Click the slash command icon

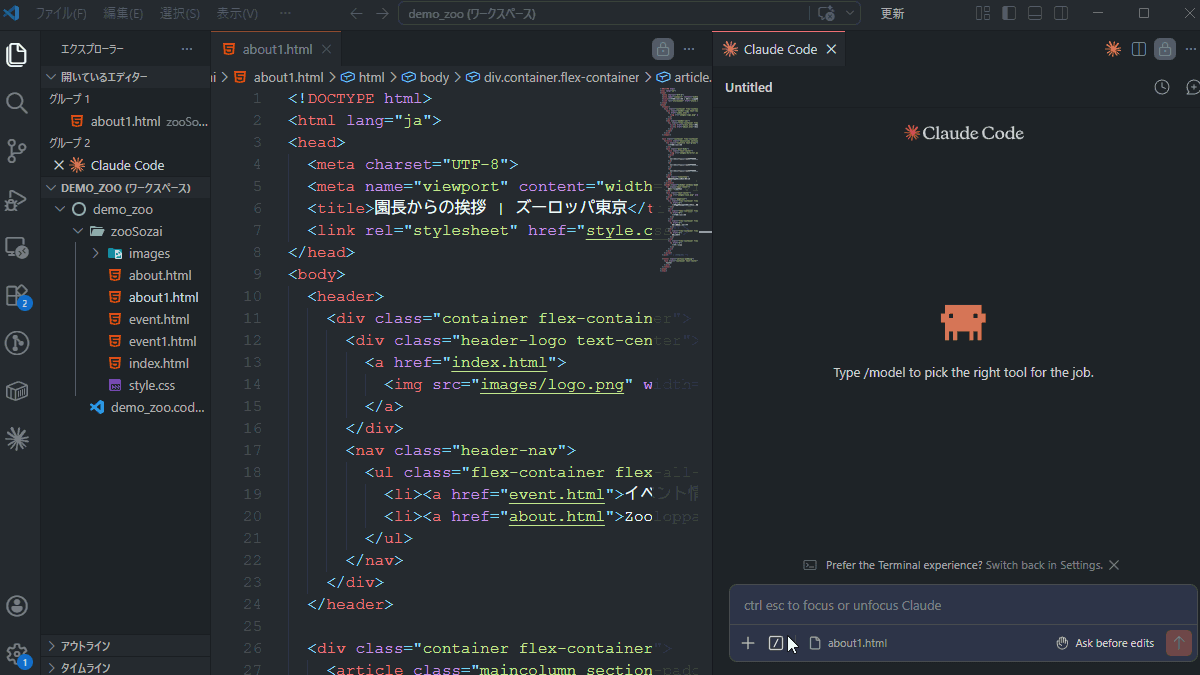point(776,643)
